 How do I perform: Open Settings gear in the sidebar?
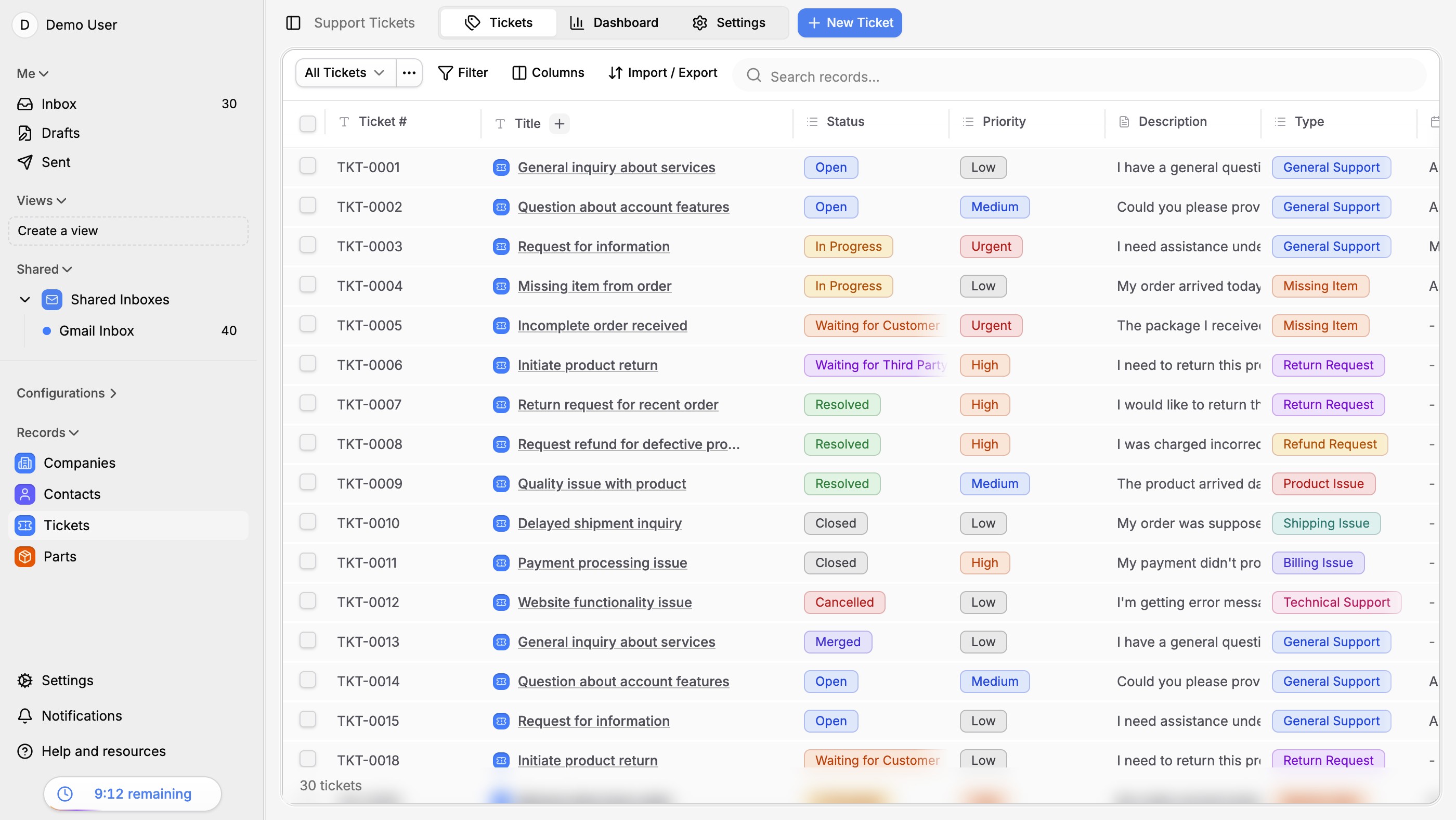[25, 681]
